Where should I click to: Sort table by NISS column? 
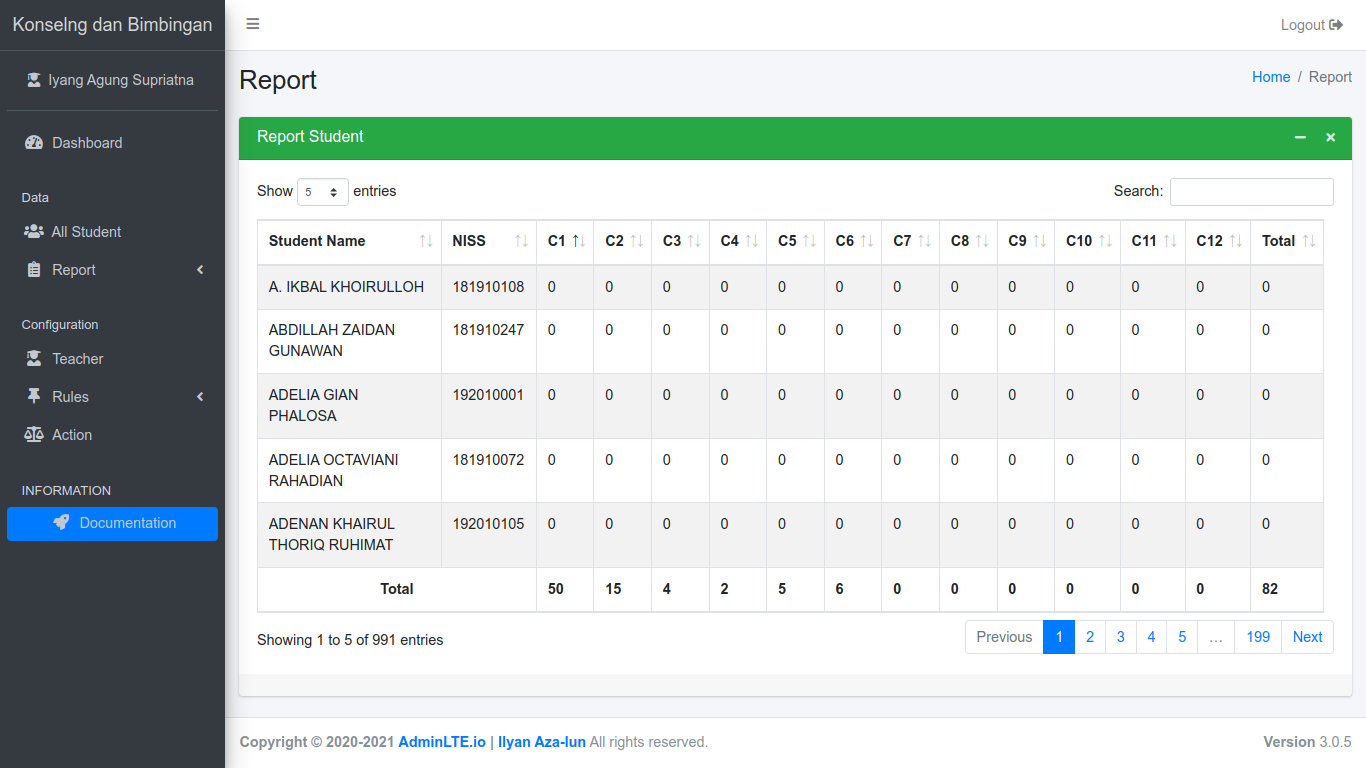coord(489,242)
